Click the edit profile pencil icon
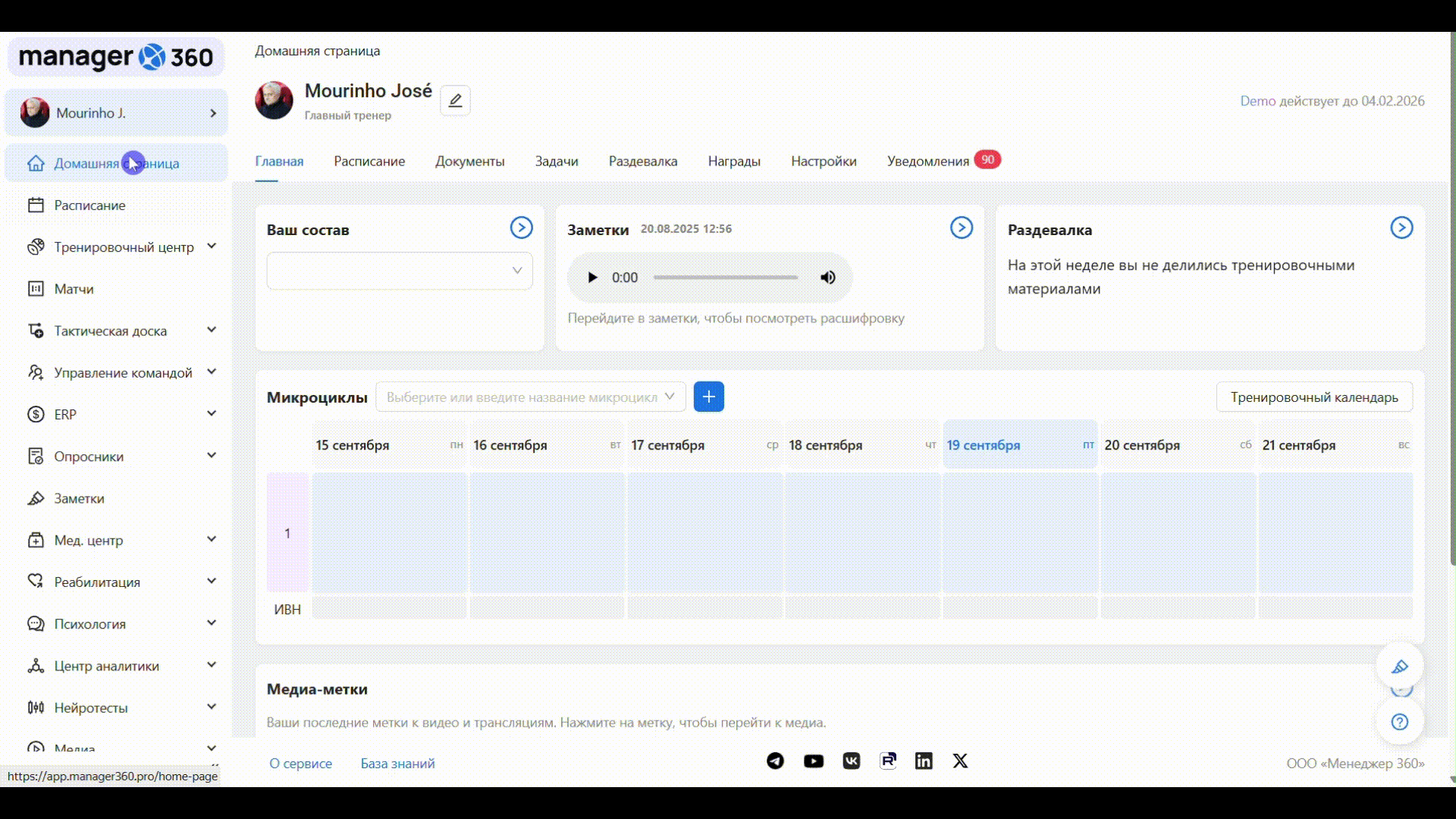 pos(455,100)
